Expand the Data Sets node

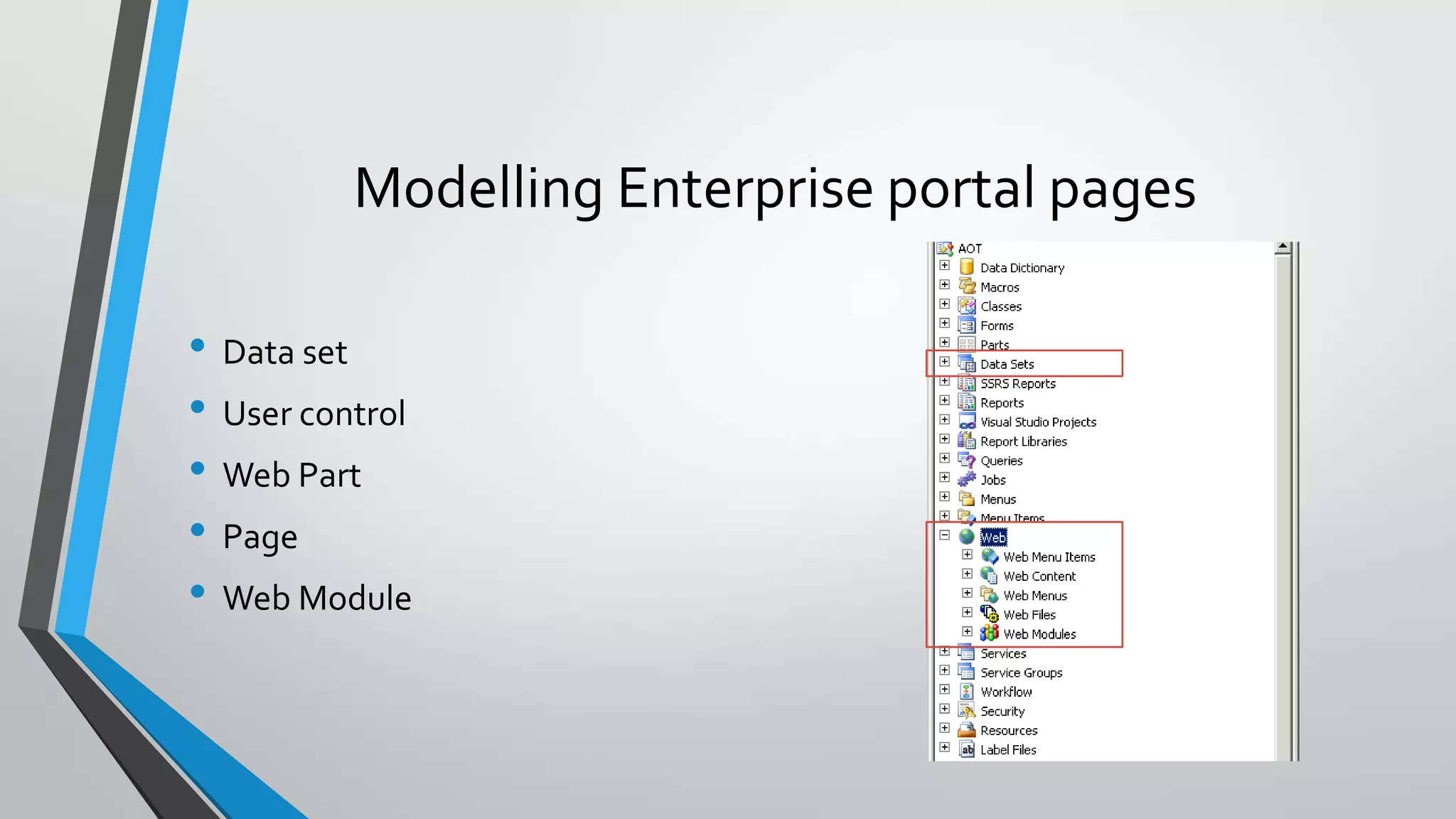coord(945,361)
